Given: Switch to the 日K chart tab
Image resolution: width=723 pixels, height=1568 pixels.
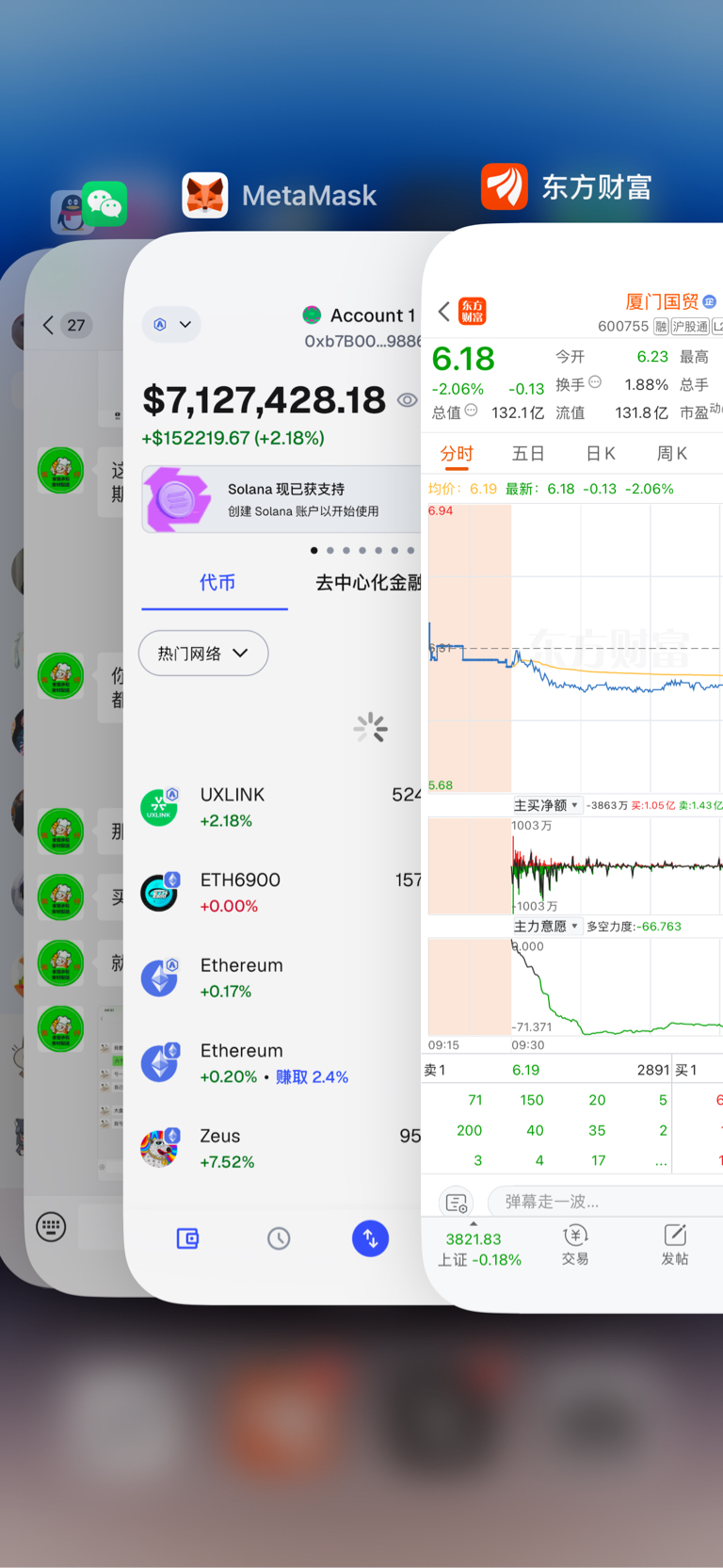Looking at the screenshot, I should (x=601, y=454).
